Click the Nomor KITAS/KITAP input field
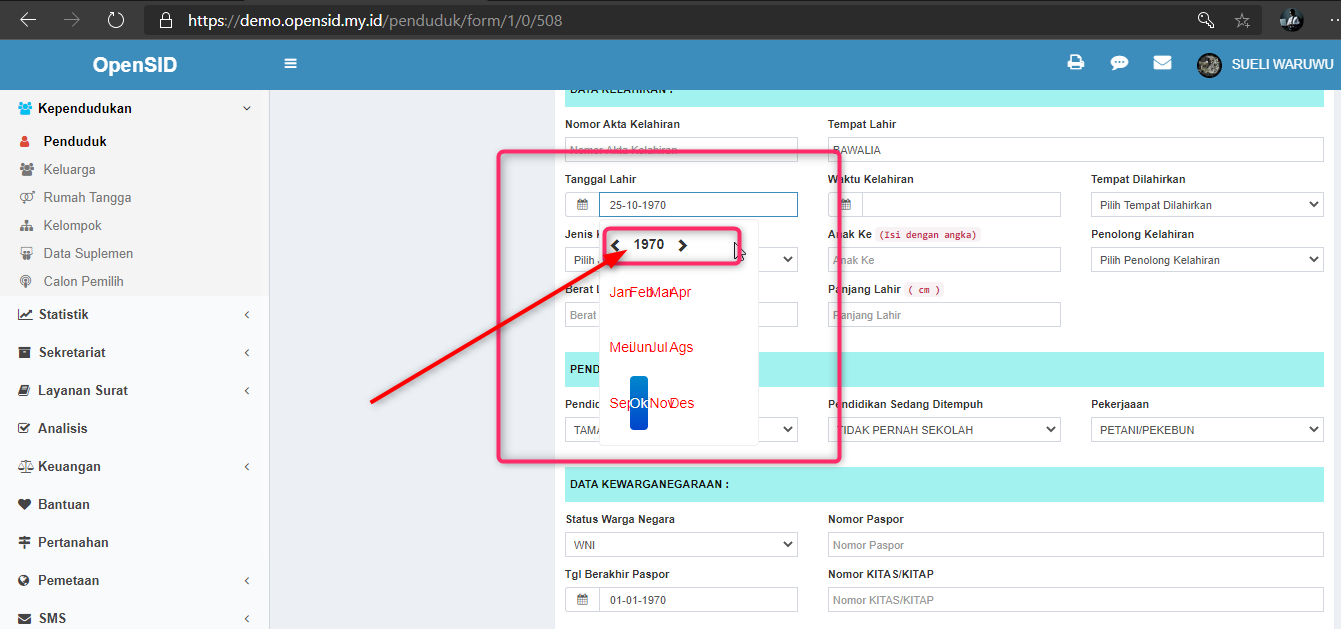This screenshot has width=1341, height=629. click(x=1076, y=600)
